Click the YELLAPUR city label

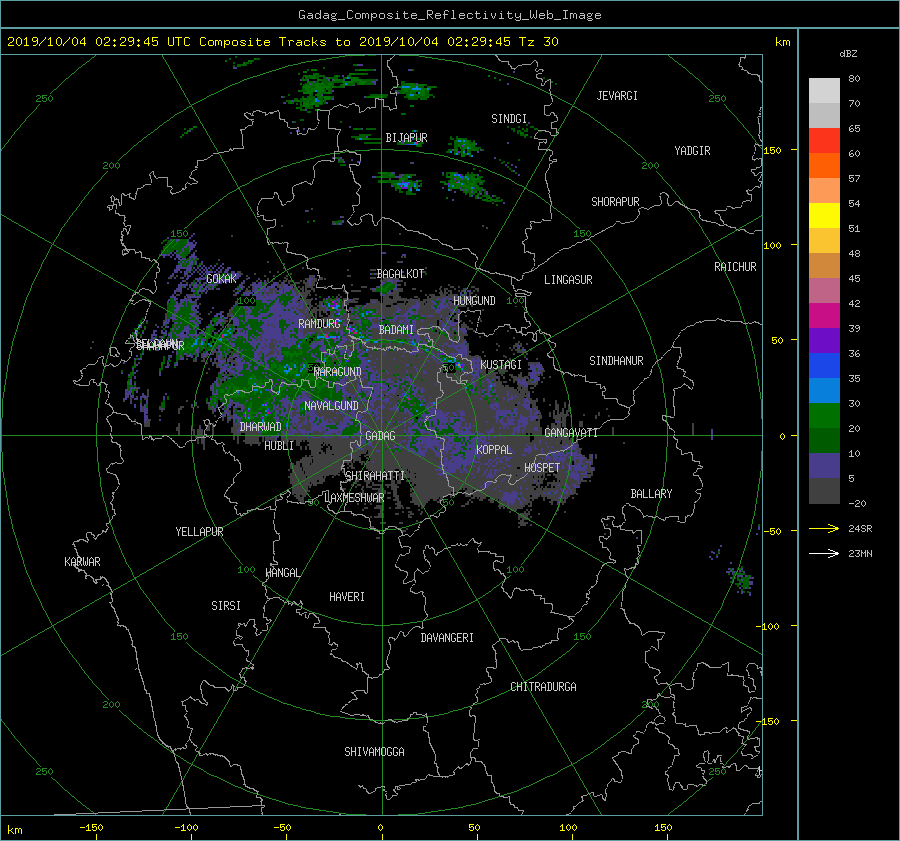pyautogui.click(x=199, y=532)
